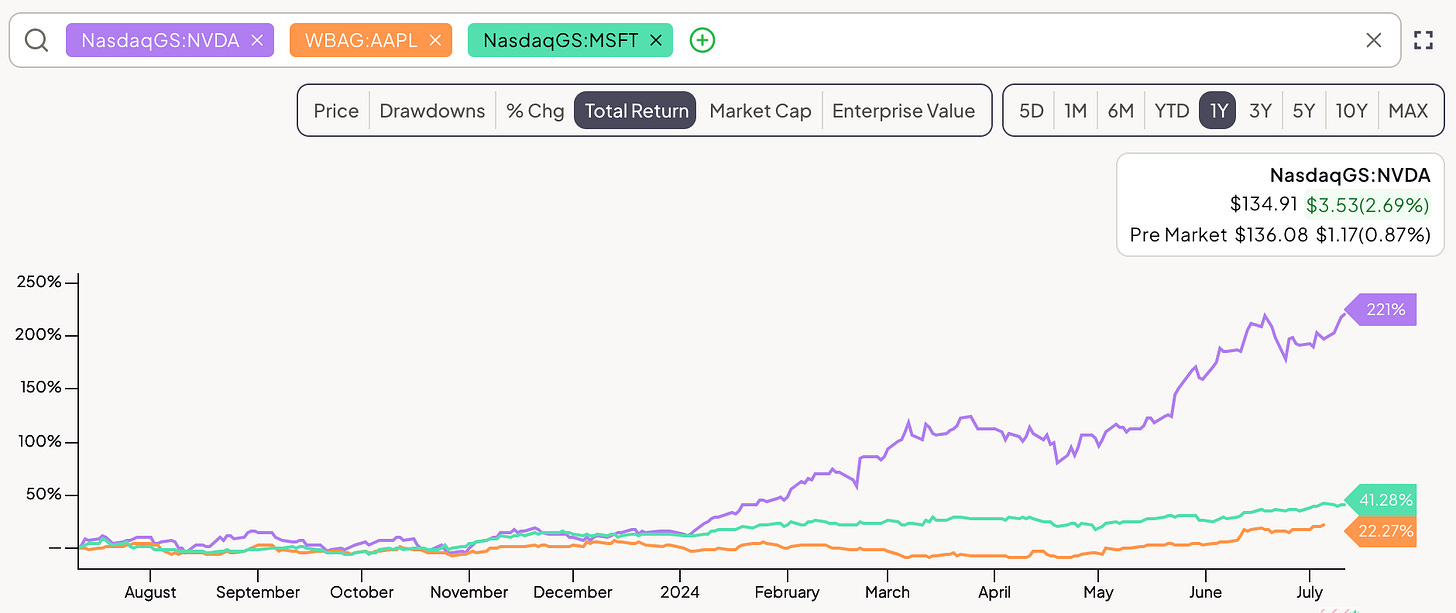Clear the search bar with X icon
This screenshot has height=613, width=1456.
coord(1374,40)
